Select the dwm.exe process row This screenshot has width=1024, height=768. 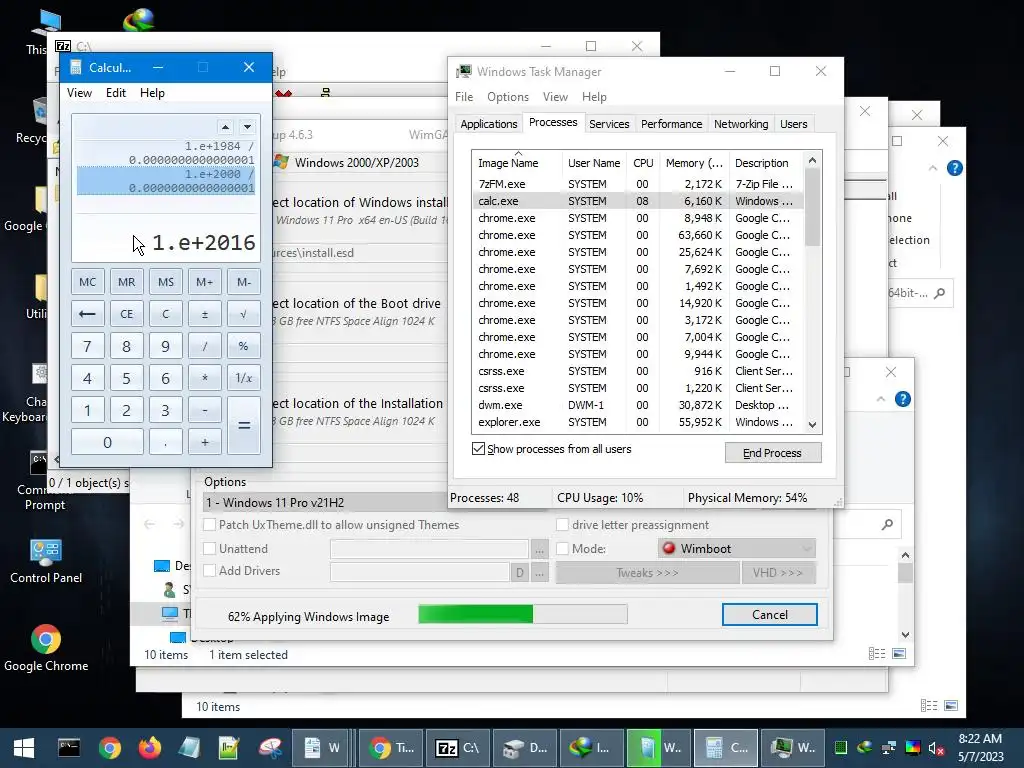(x=638, y=405)
